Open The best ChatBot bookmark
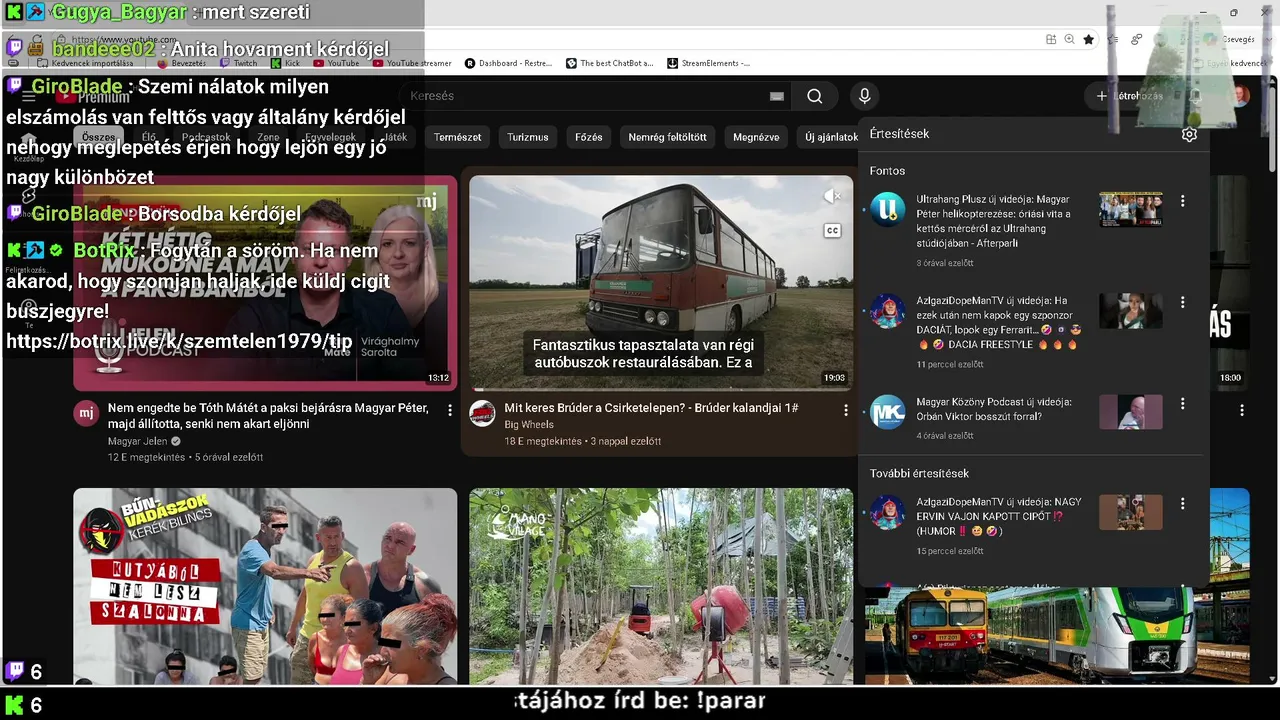This screenshot has width=1280, height=720. 610,63
